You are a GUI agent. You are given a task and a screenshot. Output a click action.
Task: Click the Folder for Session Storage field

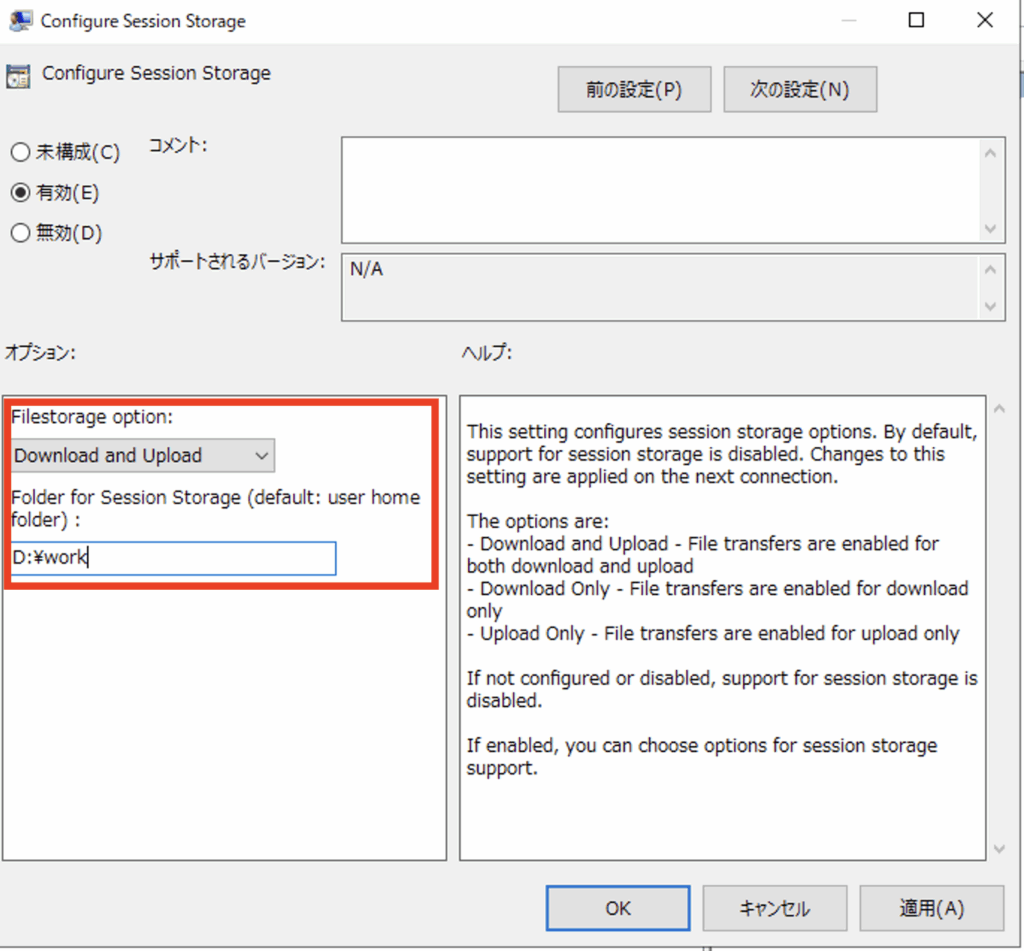[174, 558]
